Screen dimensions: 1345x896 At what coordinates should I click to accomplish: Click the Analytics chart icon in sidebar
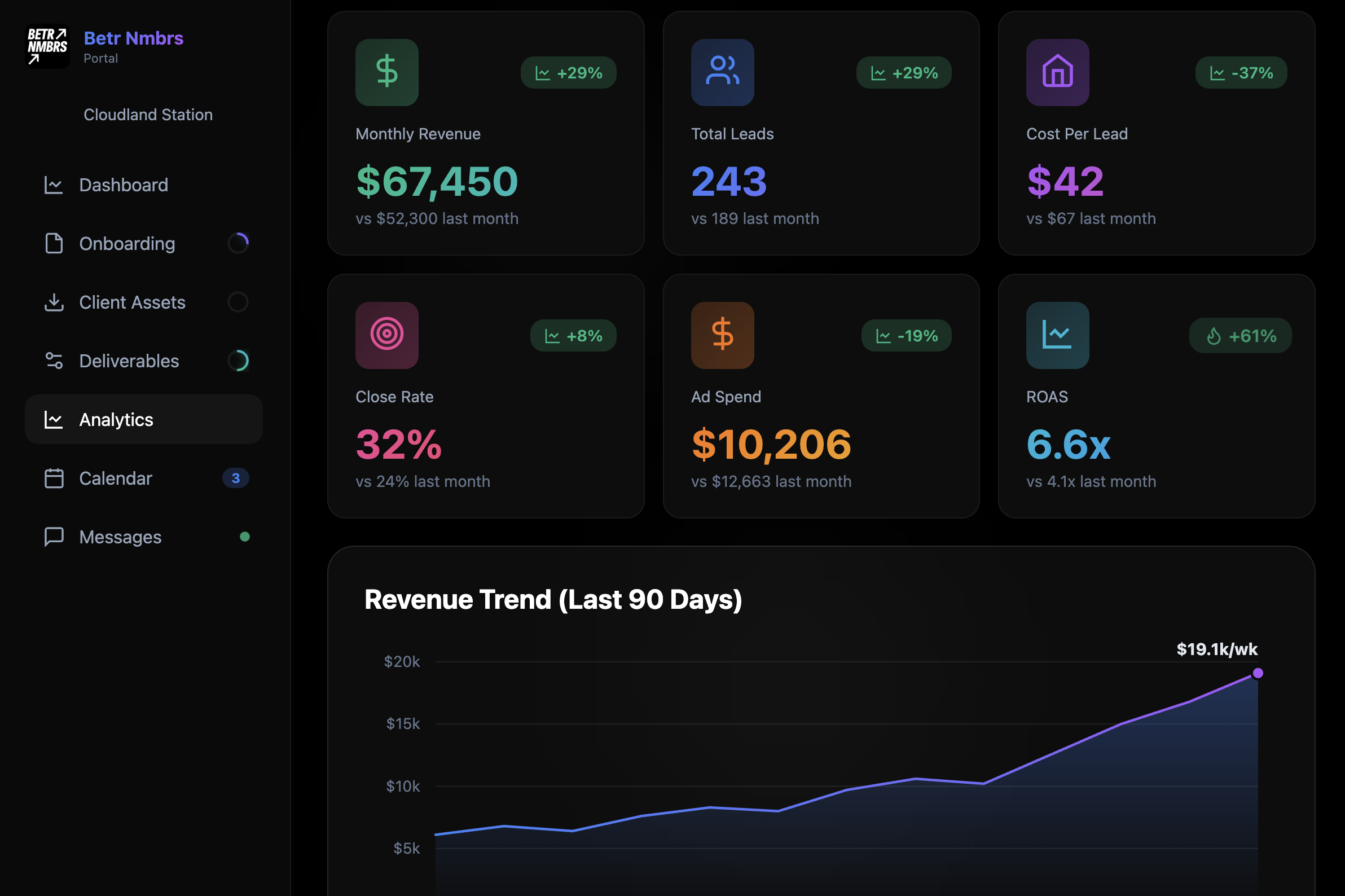pos(54,419)
